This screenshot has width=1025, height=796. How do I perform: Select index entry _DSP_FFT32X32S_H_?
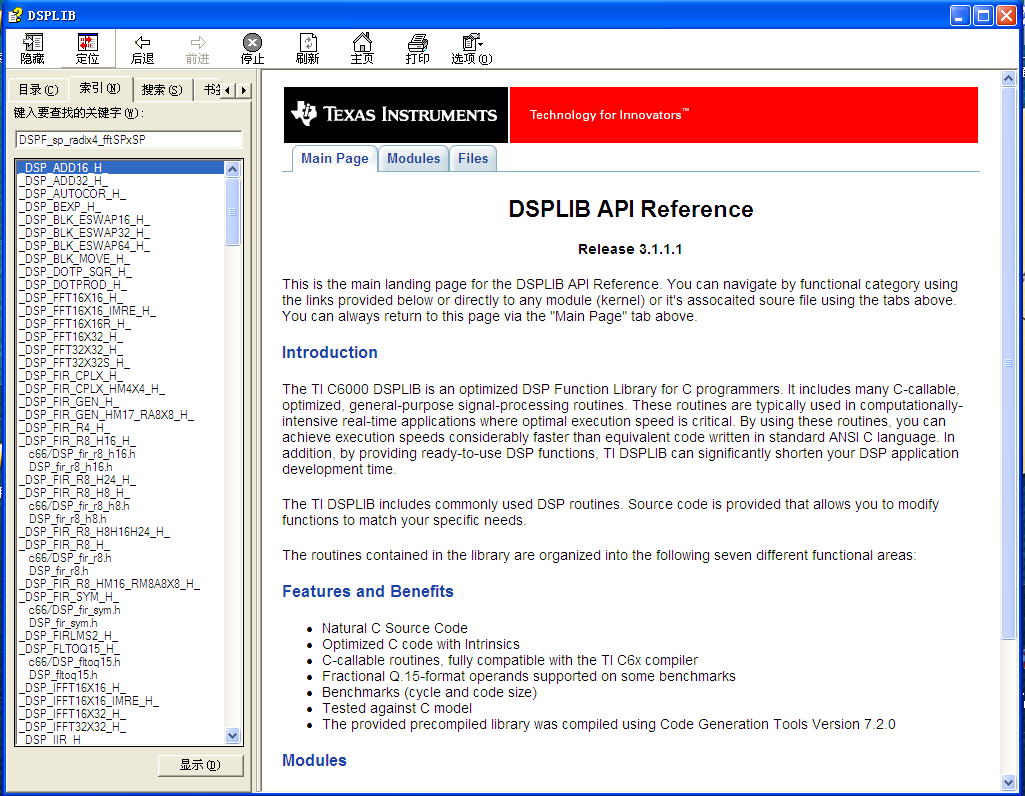[x=75, y=363]
